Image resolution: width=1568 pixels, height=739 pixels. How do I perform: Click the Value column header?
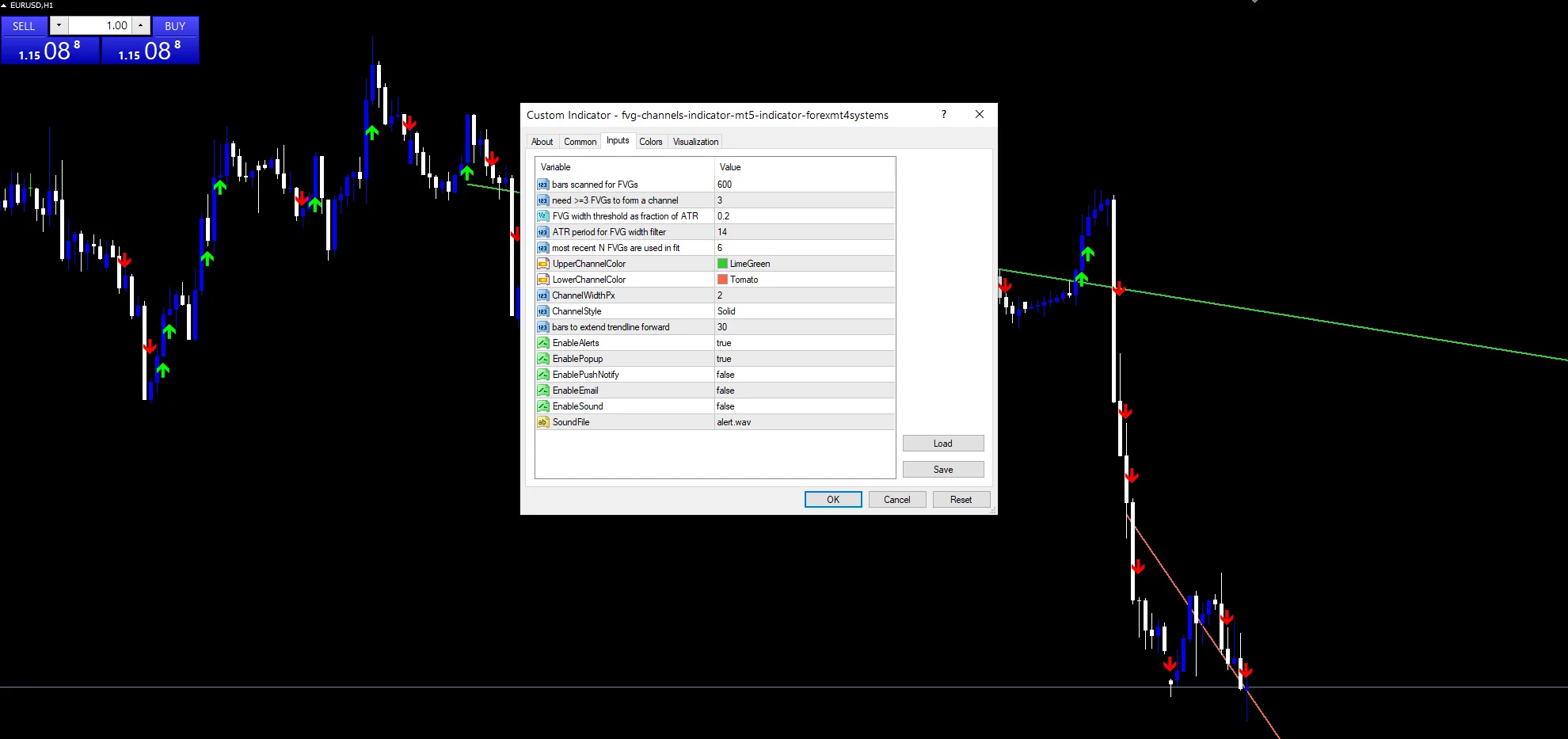pos(805,167)
